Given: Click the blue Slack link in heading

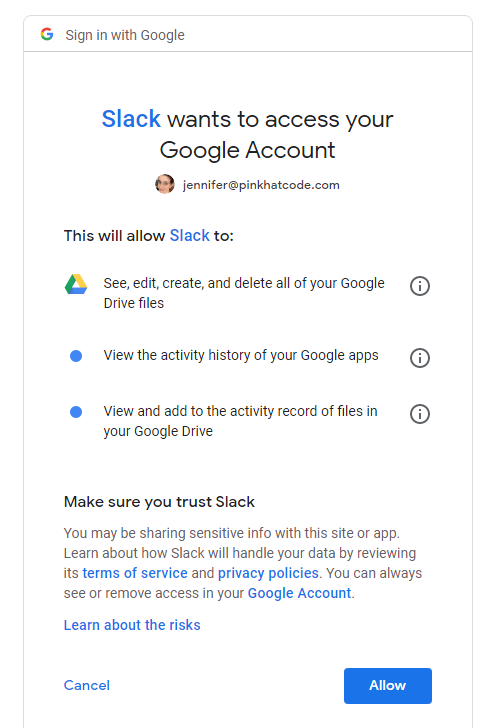Looking at the screenshot, I should tap(131, 119).
